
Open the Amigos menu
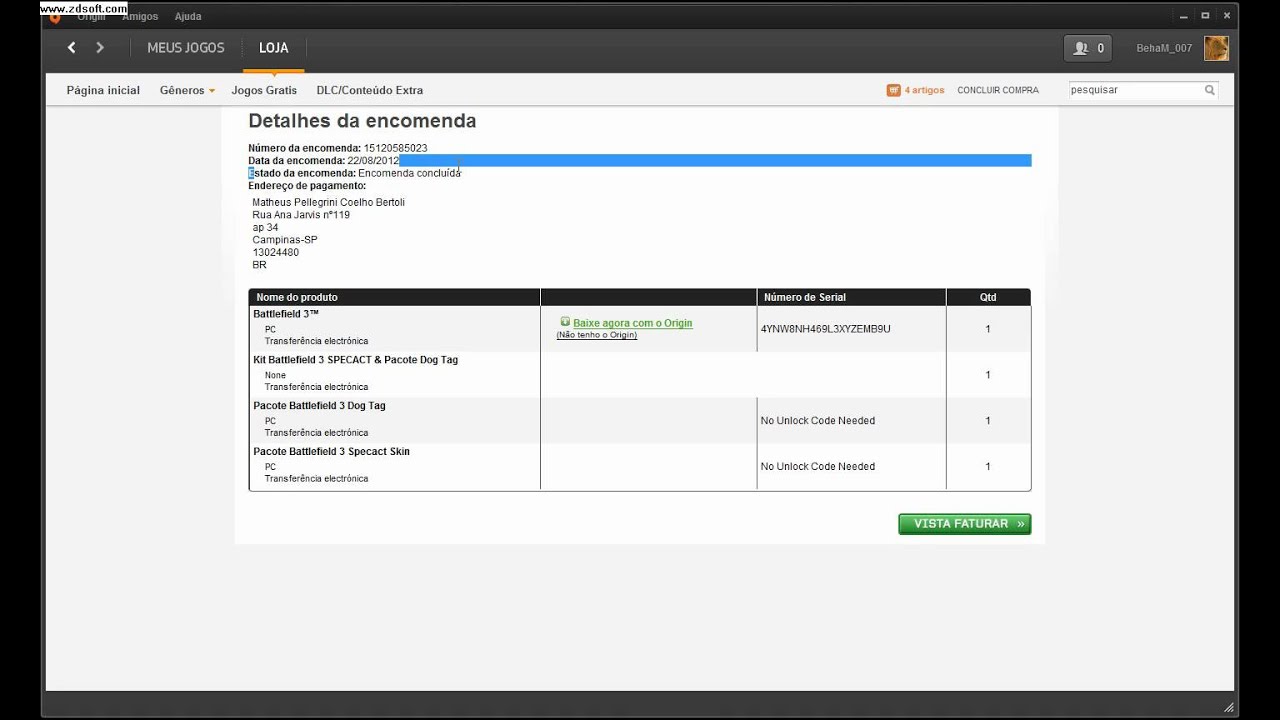click(x=140, y=17)
